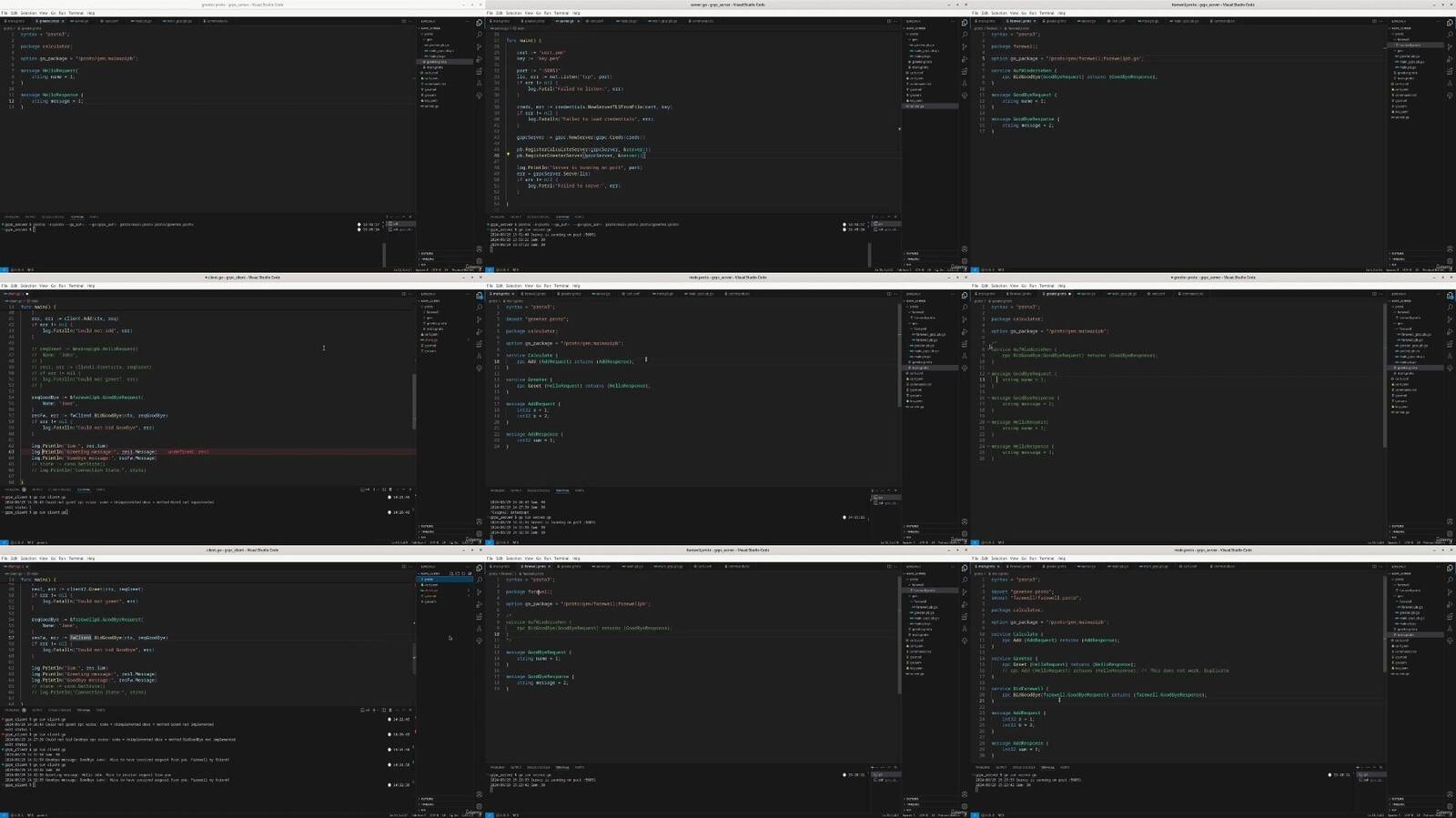Open Run and Debug in the server.go window
Viewport: 1456px width, 818px height.
[x=965, y=59]
